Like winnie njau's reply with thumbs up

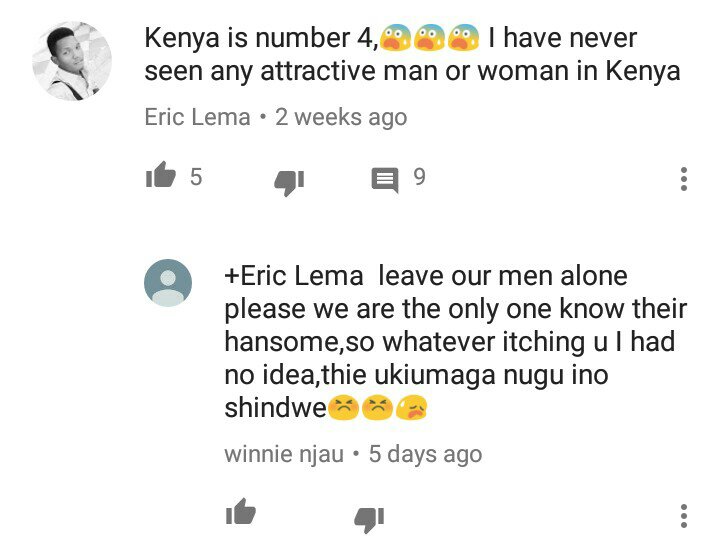coord(241,512)
